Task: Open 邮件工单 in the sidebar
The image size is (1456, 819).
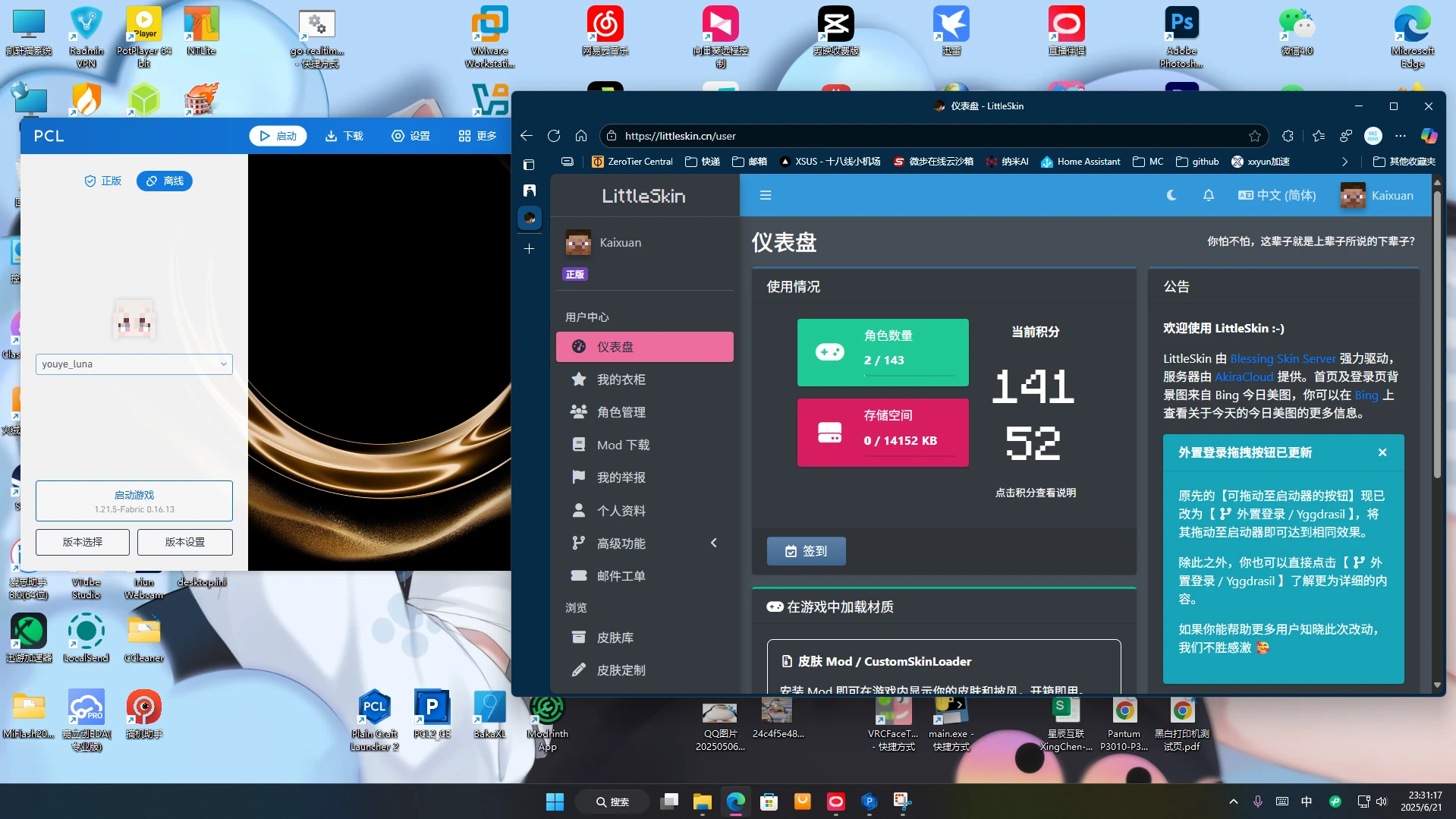Action: [x=644, y=575]
